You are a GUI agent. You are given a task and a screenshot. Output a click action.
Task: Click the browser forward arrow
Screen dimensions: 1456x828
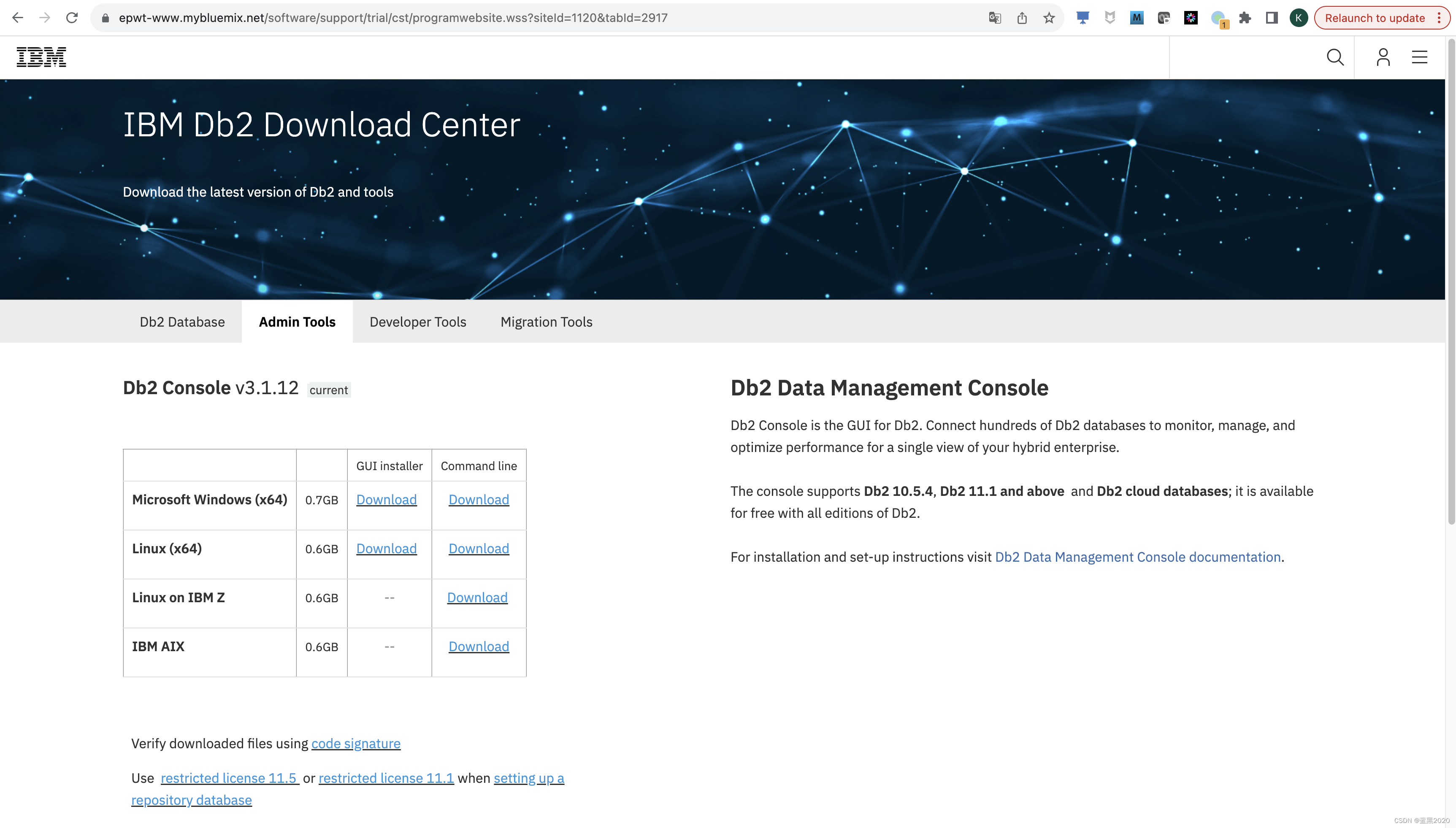pos(44,18)
